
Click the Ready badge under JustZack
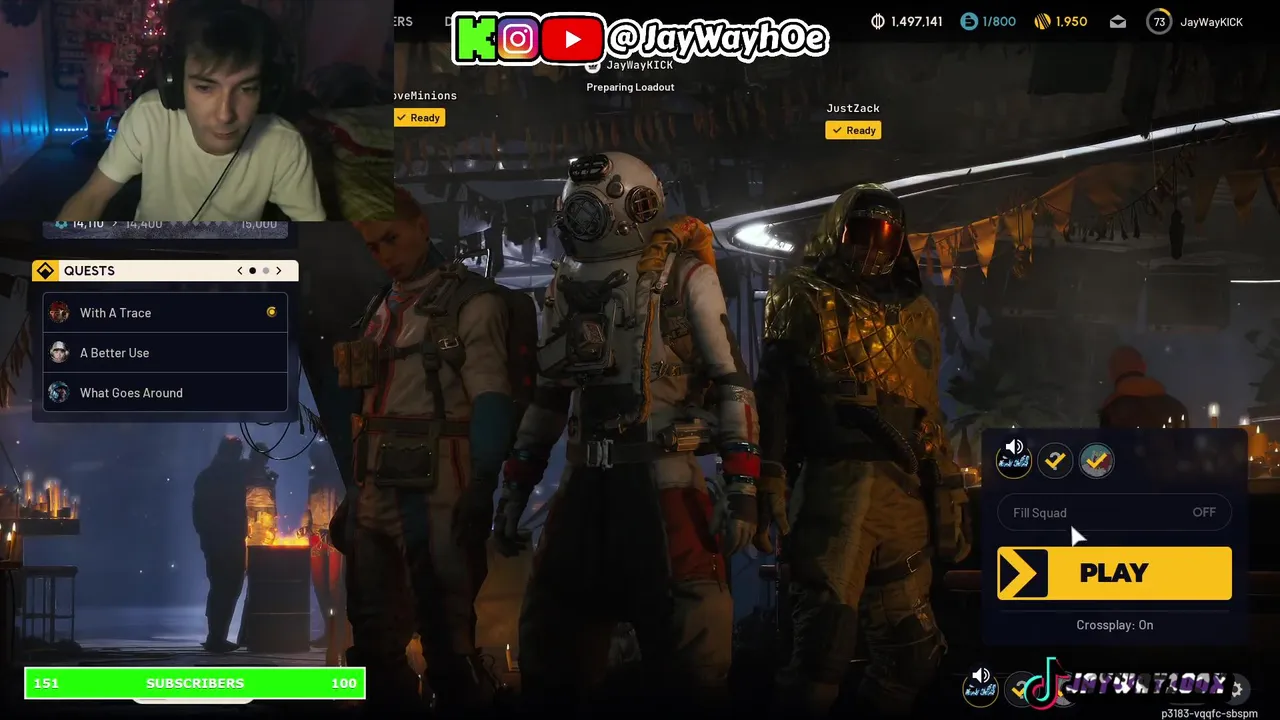pos(853,130)
